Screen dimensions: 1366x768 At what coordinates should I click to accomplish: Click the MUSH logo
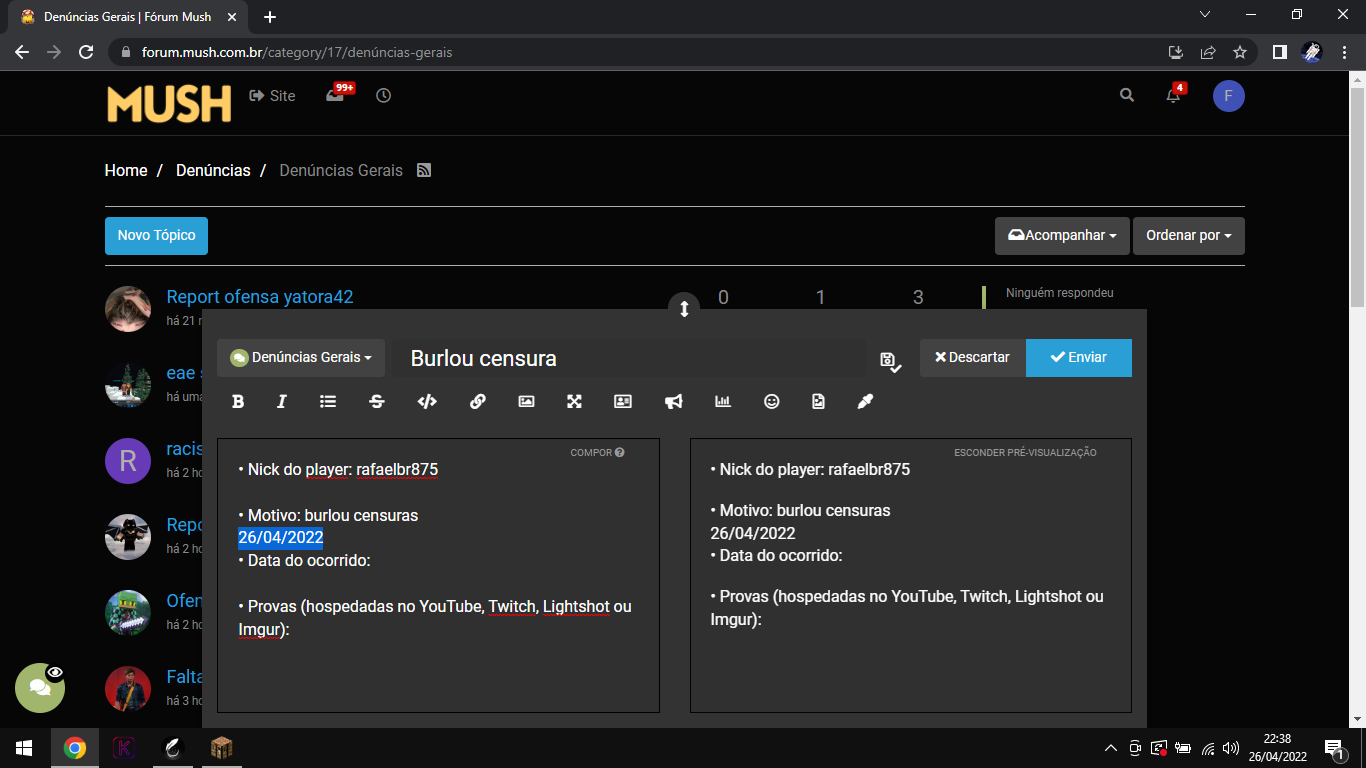coord(169,104)
